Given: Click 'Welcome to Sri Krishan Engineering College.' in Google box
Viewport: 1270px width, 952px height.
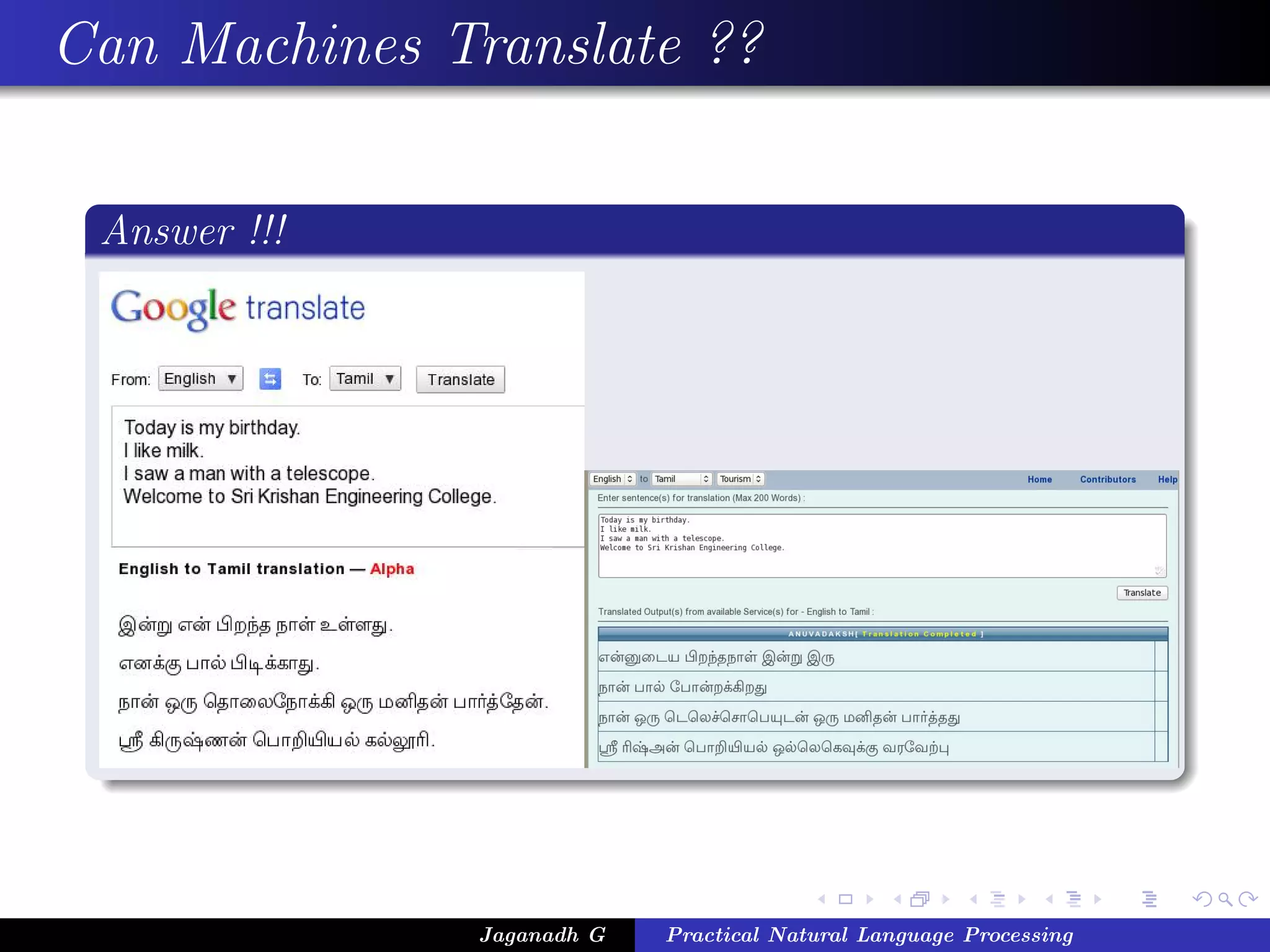Looking at the screenshot, I should [310, 496].
